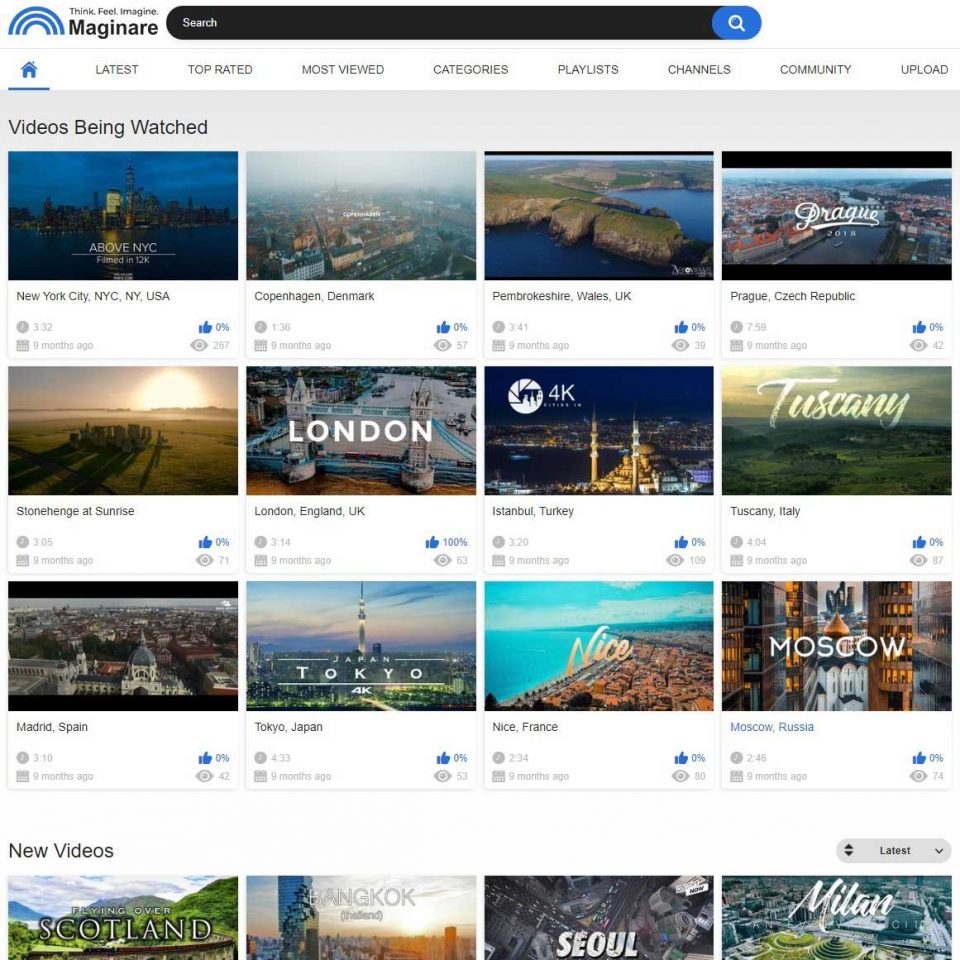
Task: Click in the Search input field
Action: [440, 23]
